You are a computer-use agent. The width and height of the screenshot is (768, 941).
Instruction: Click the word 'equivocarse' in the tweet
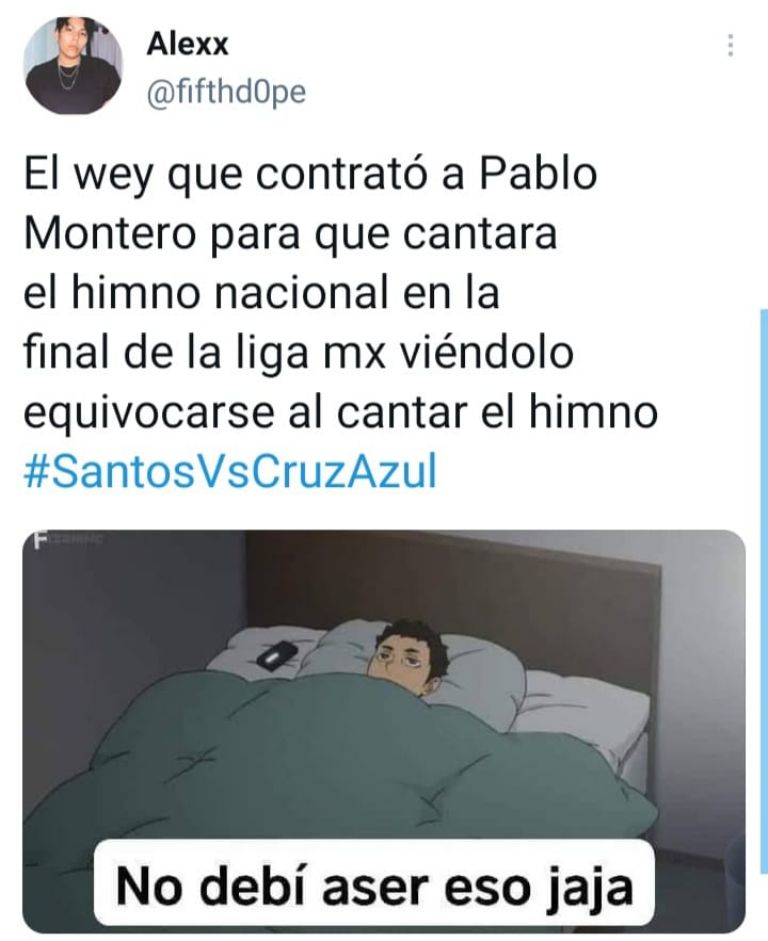click(148, 414)
